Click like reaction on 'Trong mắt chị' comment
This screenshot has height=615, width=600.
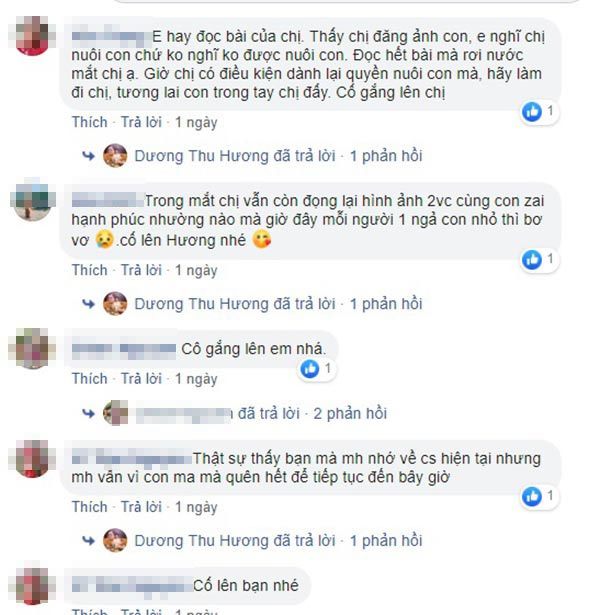click(532, 260)
